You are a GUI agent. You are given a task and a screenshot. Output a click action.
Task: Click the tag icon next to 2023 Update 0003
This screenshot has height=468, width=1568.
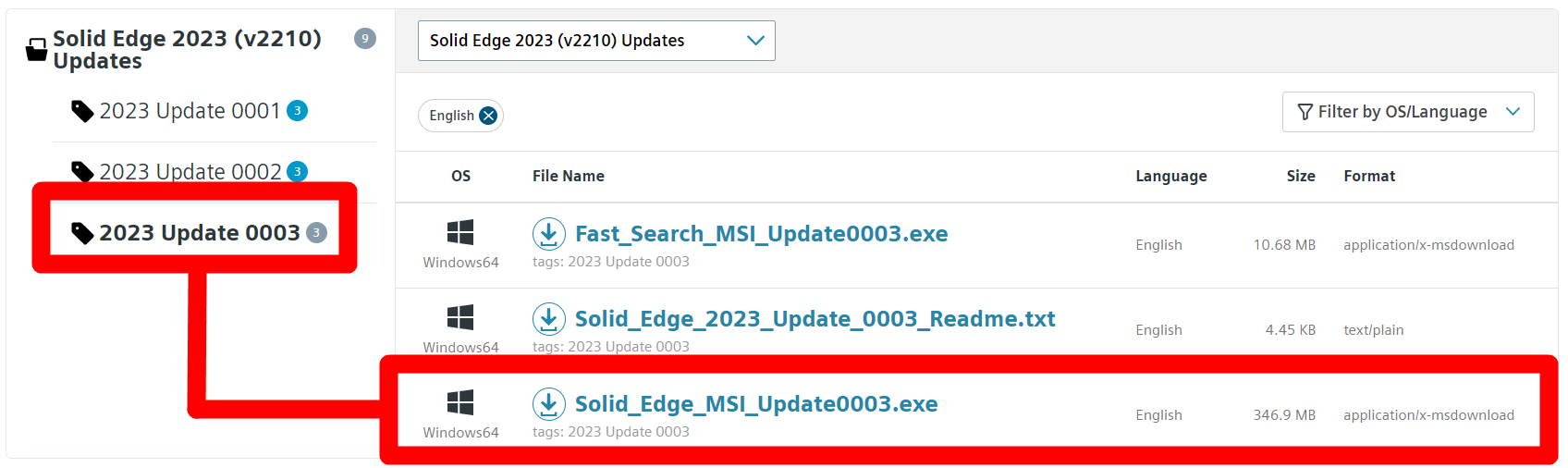point(82,233)
